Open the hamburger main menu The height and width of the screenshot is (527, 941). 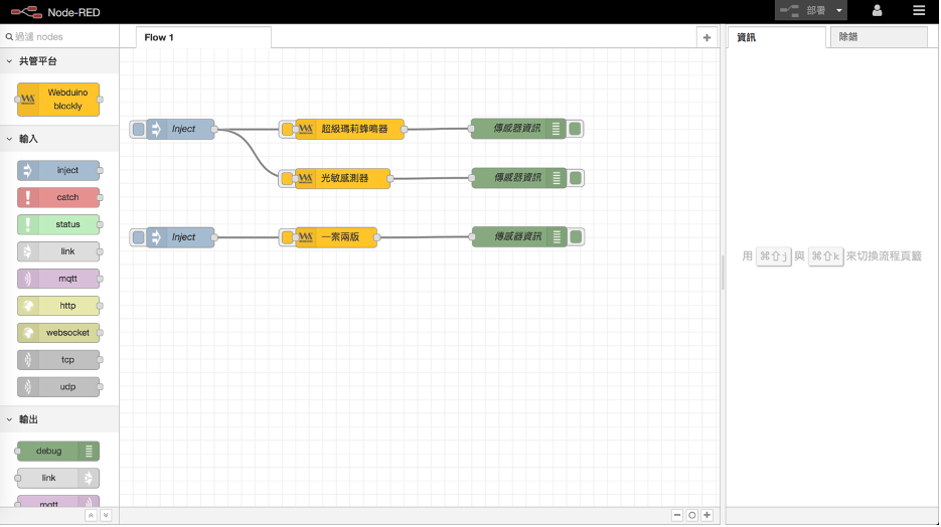[919, 11]
